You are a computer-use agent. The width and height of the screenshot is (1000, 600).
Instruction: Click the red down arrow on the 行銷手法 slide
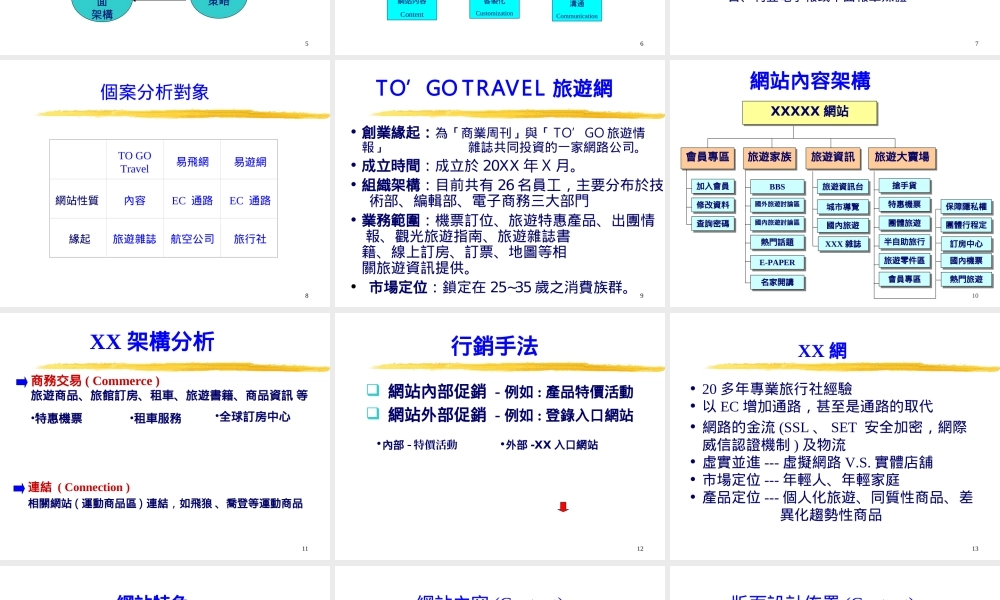pyautogui.click(x=563, y=507)
